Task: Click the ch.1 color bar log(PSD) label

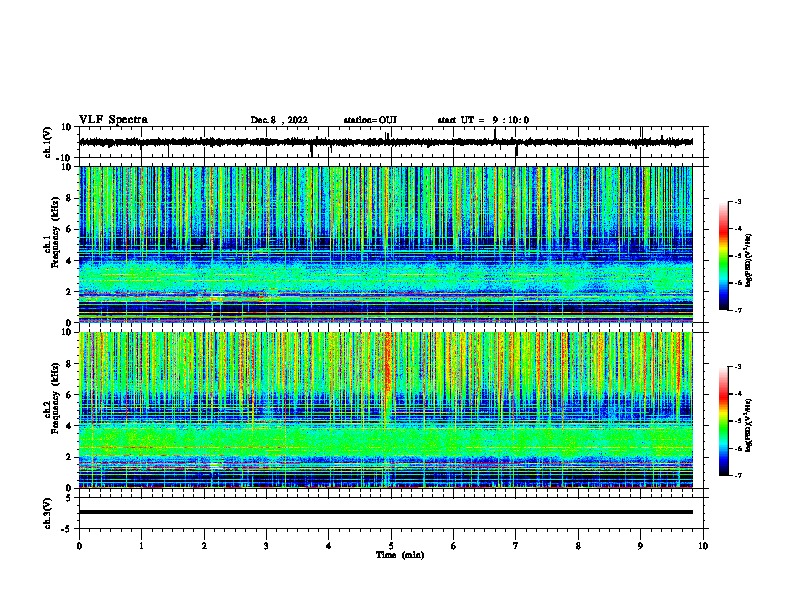Action: pyautogui.click(x=748, y=260)
